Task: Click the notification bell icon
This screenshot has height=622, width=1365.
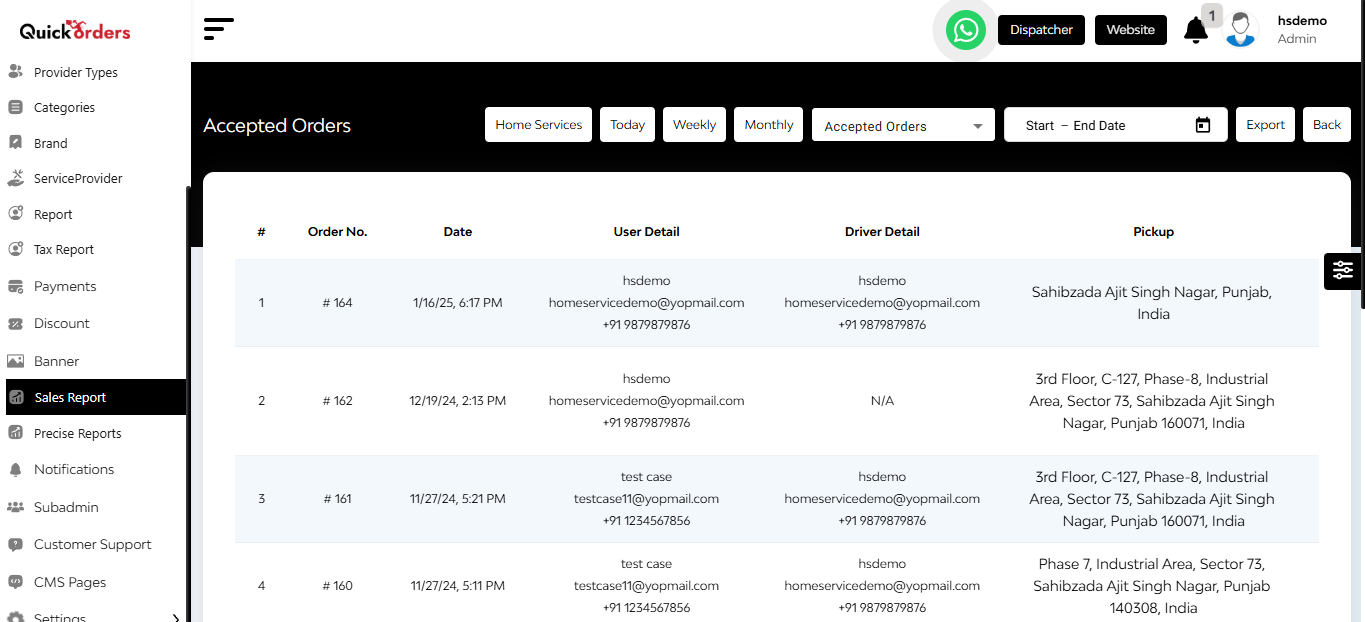Action: click(1195, 30)
